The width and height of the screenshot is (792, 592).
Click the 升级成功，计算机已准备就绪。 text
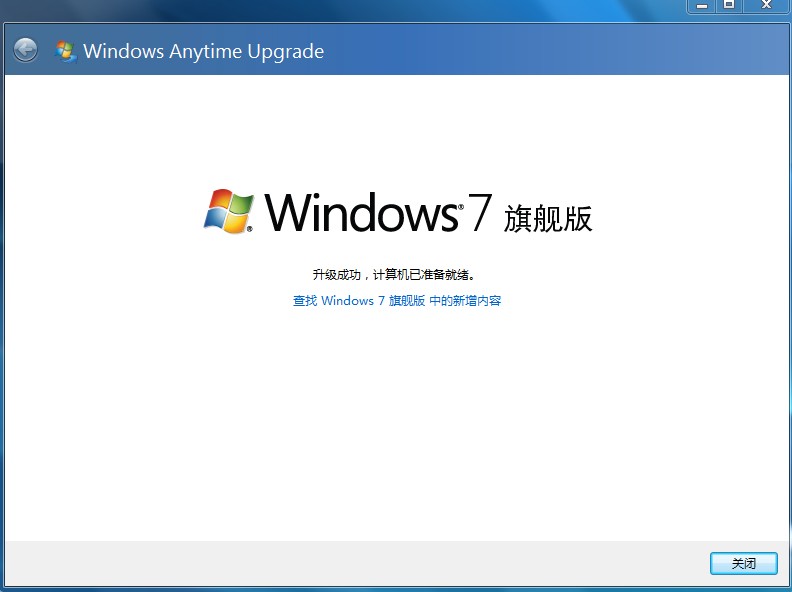click(x=394, y=275)
